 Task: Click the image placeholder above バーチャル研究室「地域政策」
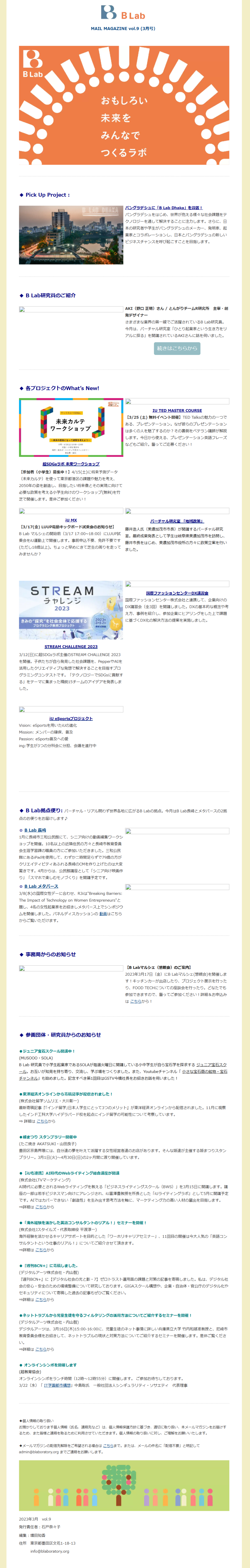[x=177, y=511]
